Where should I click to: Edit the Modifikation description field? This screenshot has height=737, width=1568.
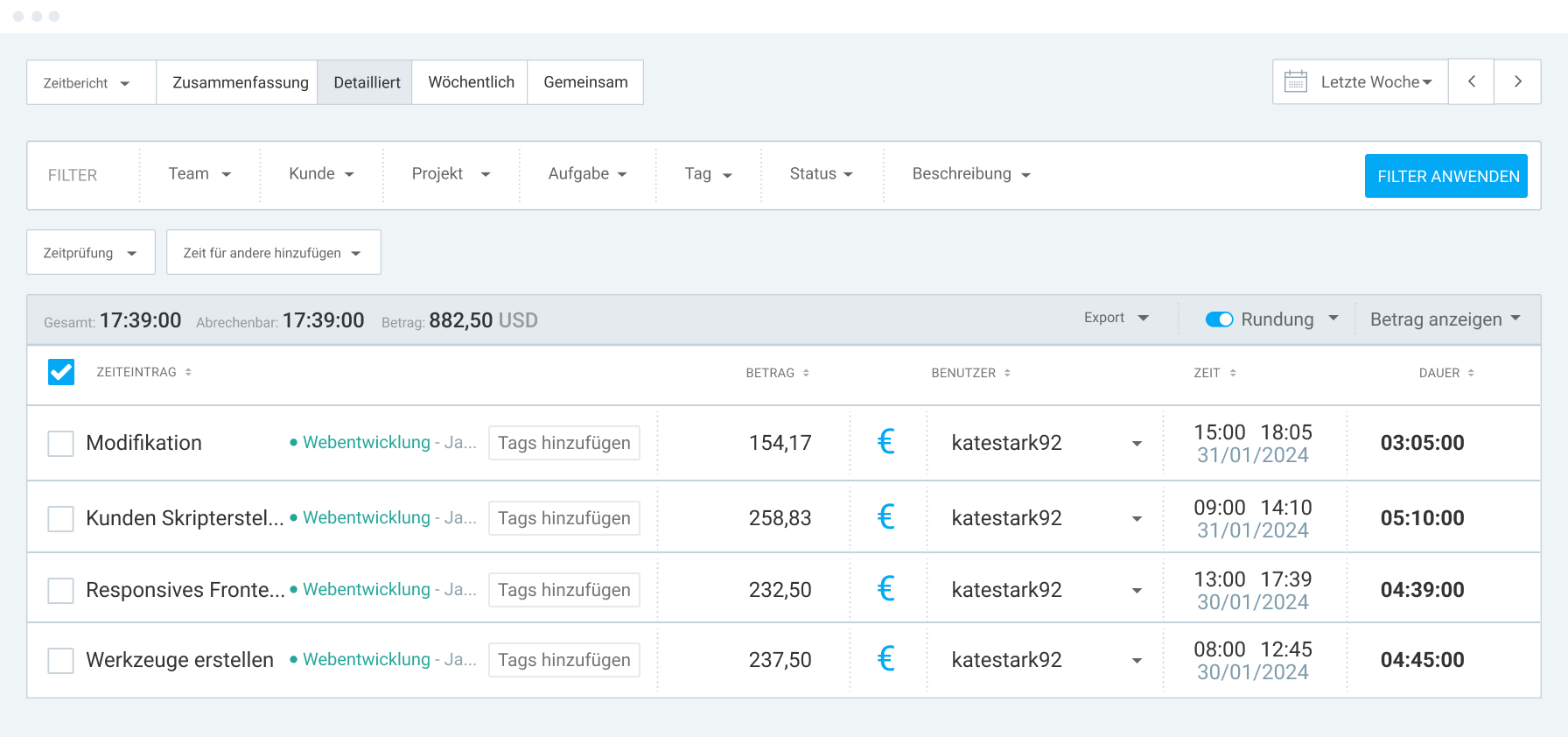click(144, 443)
